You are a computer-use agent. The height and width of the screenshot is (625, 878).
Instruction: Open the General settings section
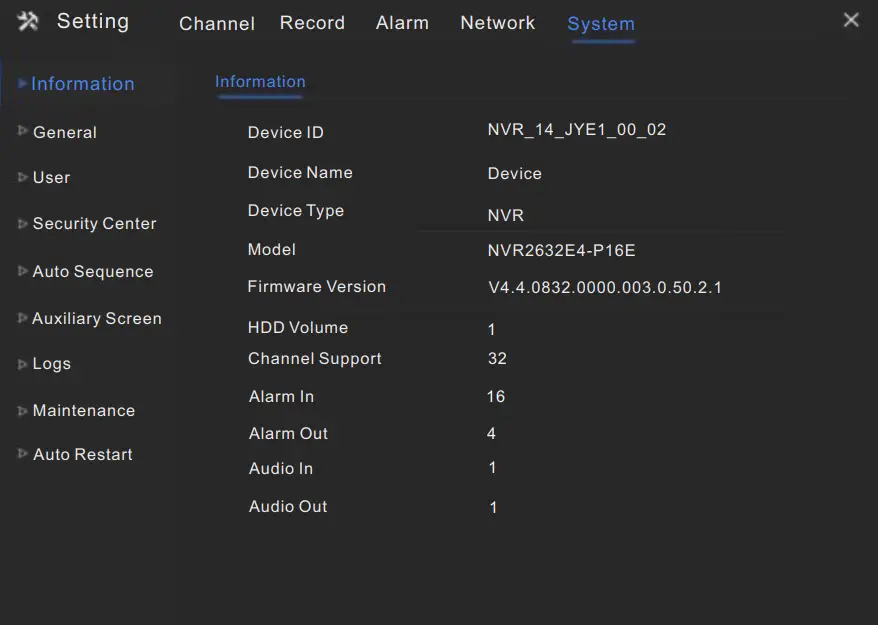click(x=65, y=132)
